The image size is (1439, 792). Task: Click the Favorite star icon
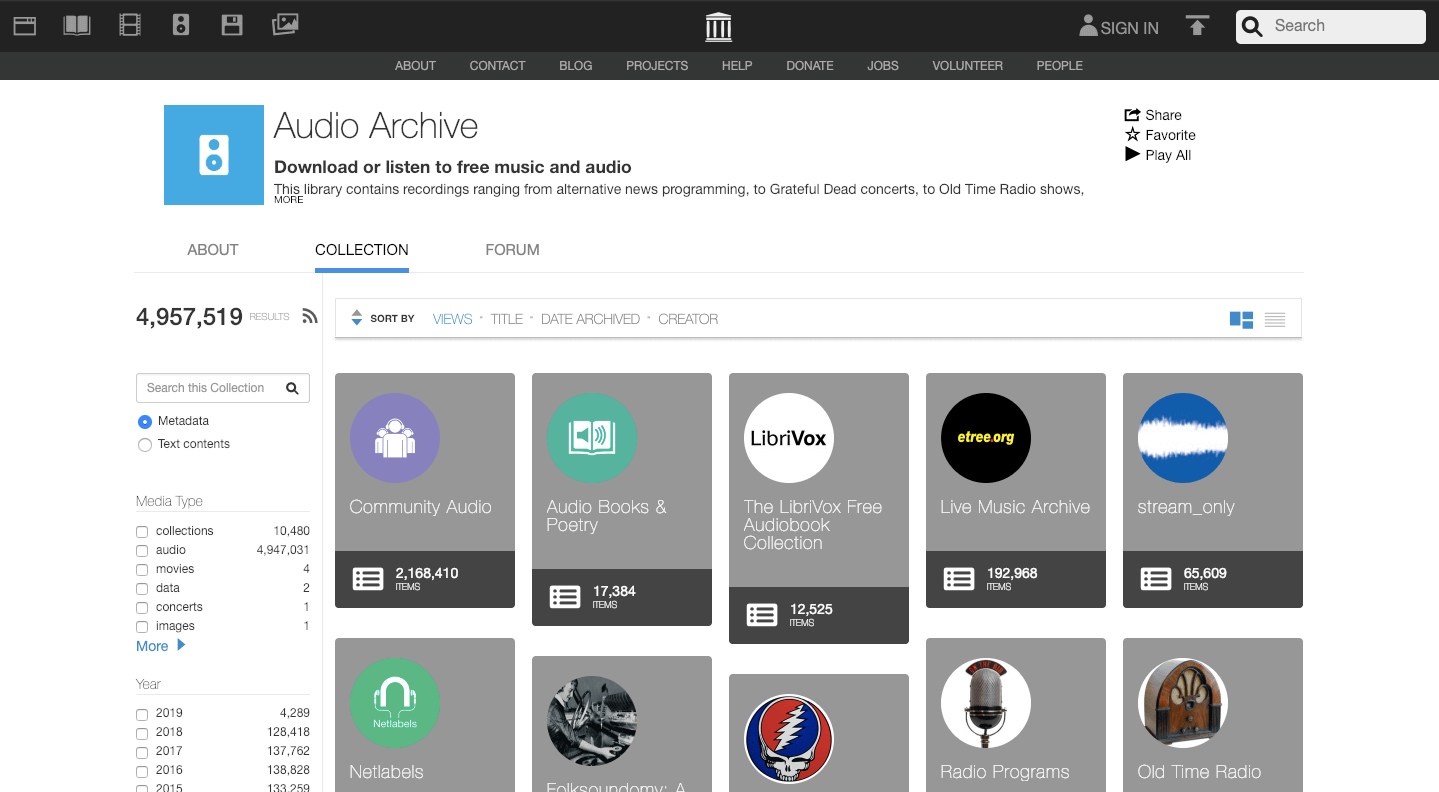point(1132,134)
